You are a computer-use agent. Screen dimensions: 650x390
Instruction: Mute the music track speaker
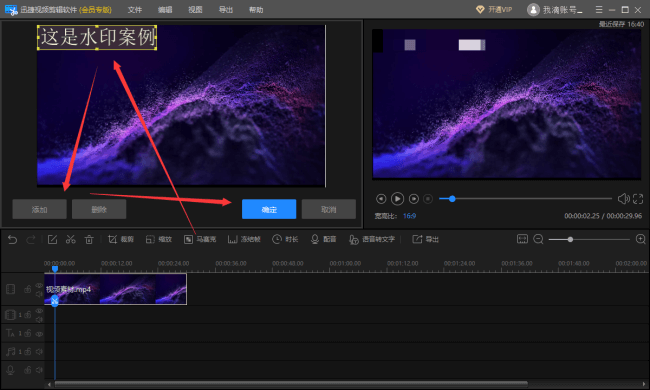[x=39, y=351]
